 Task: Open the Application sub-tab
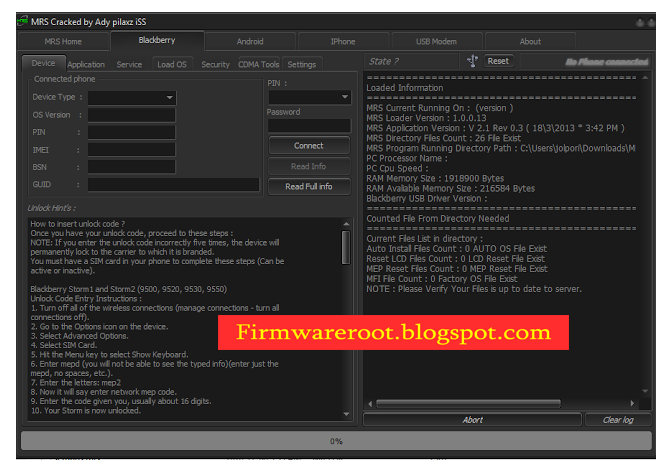[x=86, y=64]
